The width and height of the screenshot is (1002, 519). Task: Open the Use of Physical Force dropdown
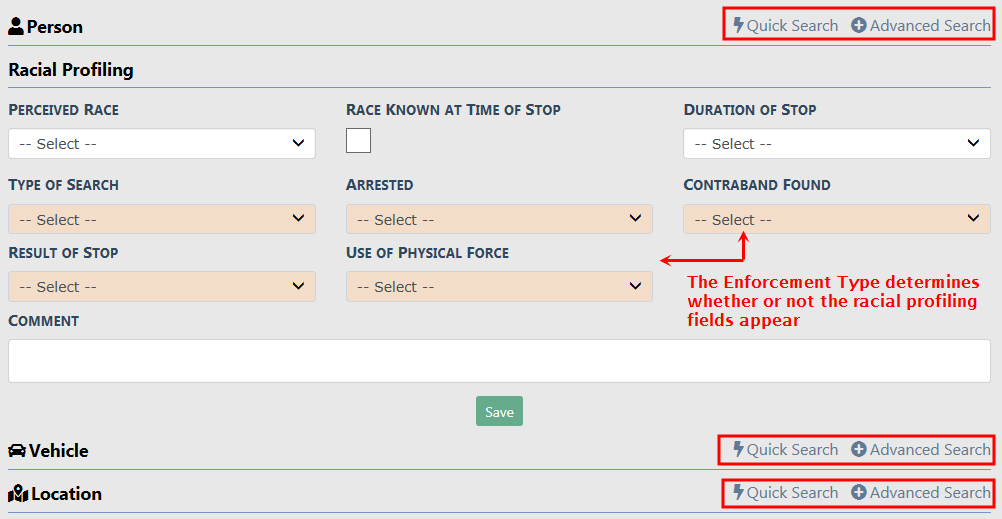point(499,287)
